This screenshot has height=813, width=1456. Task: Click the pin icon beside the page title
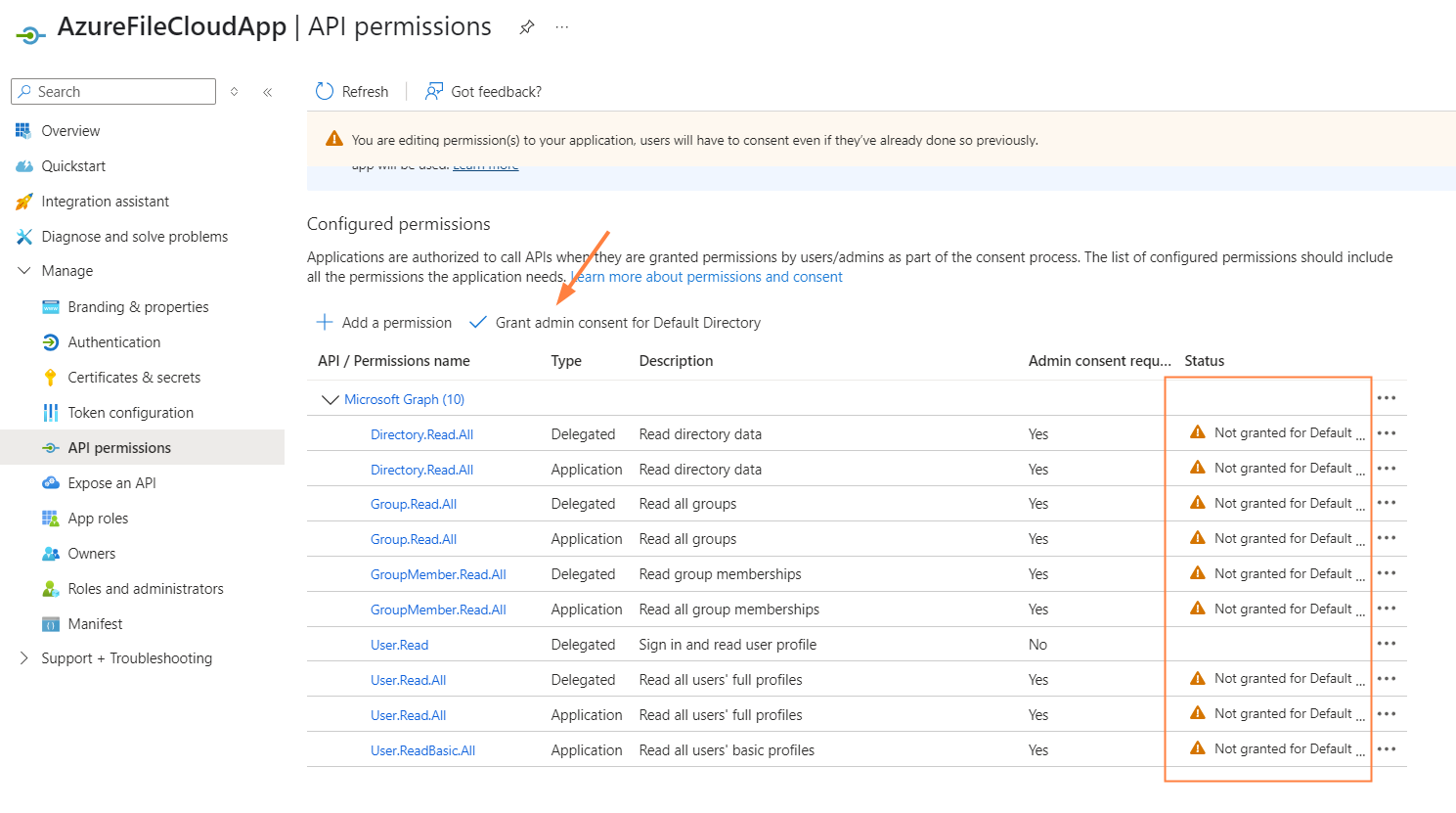(526, 27)
